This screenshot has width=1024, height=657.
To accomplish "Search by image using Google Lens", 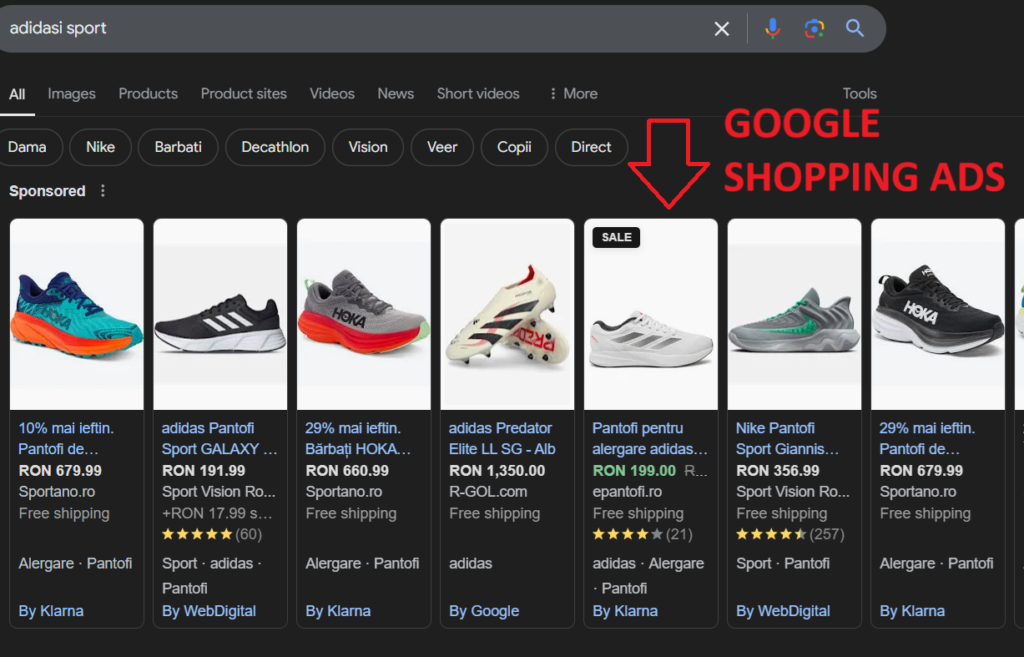I will pyautogui.click(x=813, y=28).
